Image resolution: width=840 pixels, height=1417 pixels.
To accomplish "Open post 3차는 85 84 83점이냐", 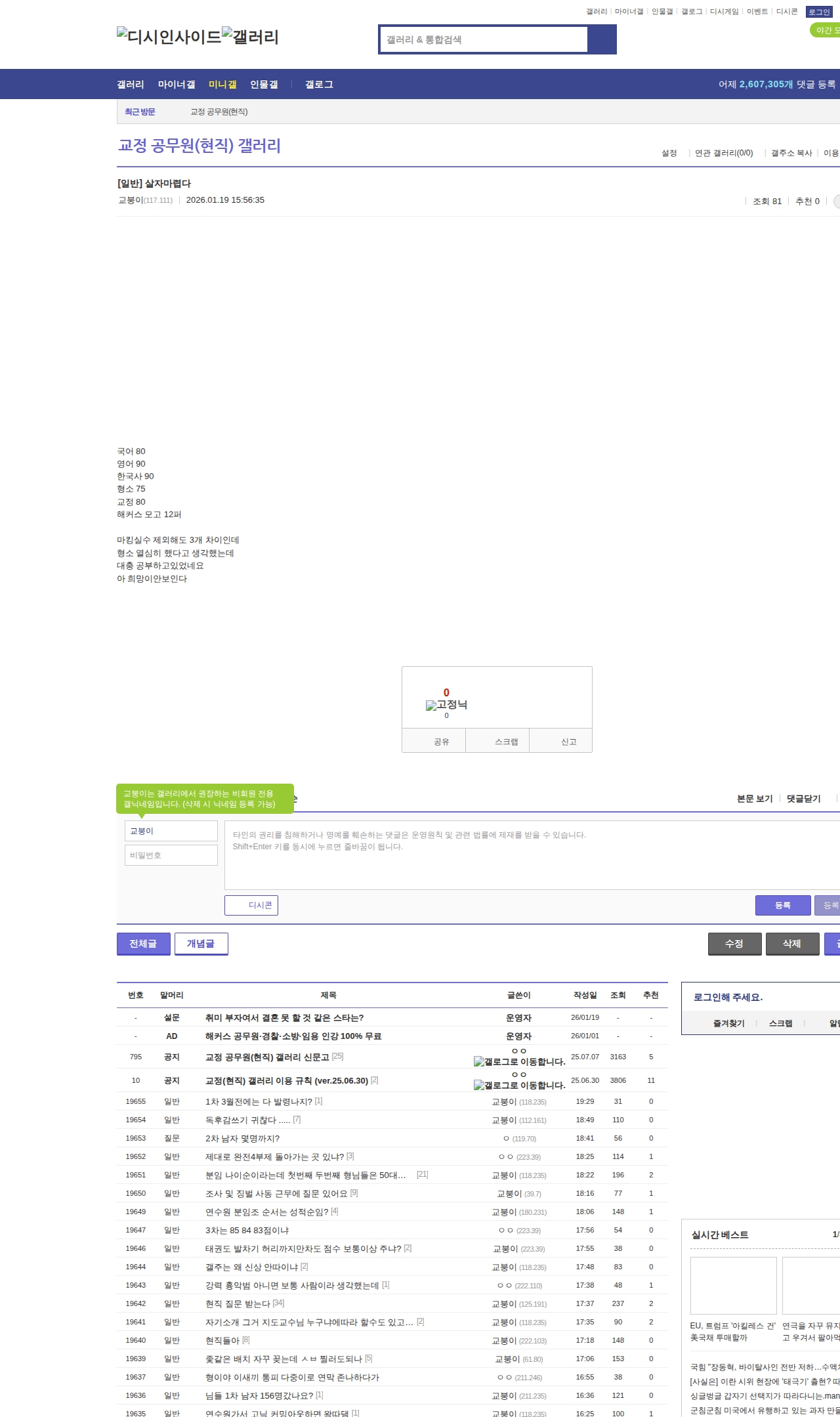I will click(247, 1230).
